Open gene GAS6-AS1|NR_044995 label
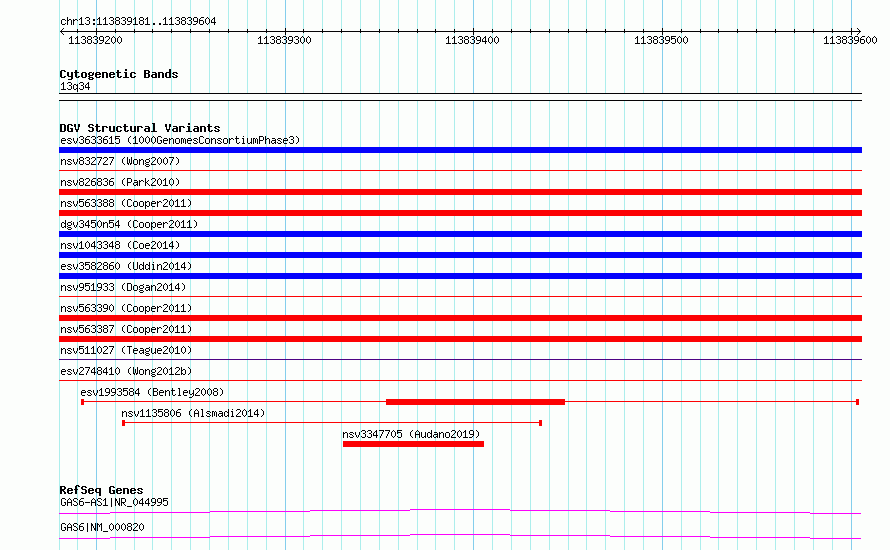The height and width of the screenshot is (550, 890). point(114,502)
